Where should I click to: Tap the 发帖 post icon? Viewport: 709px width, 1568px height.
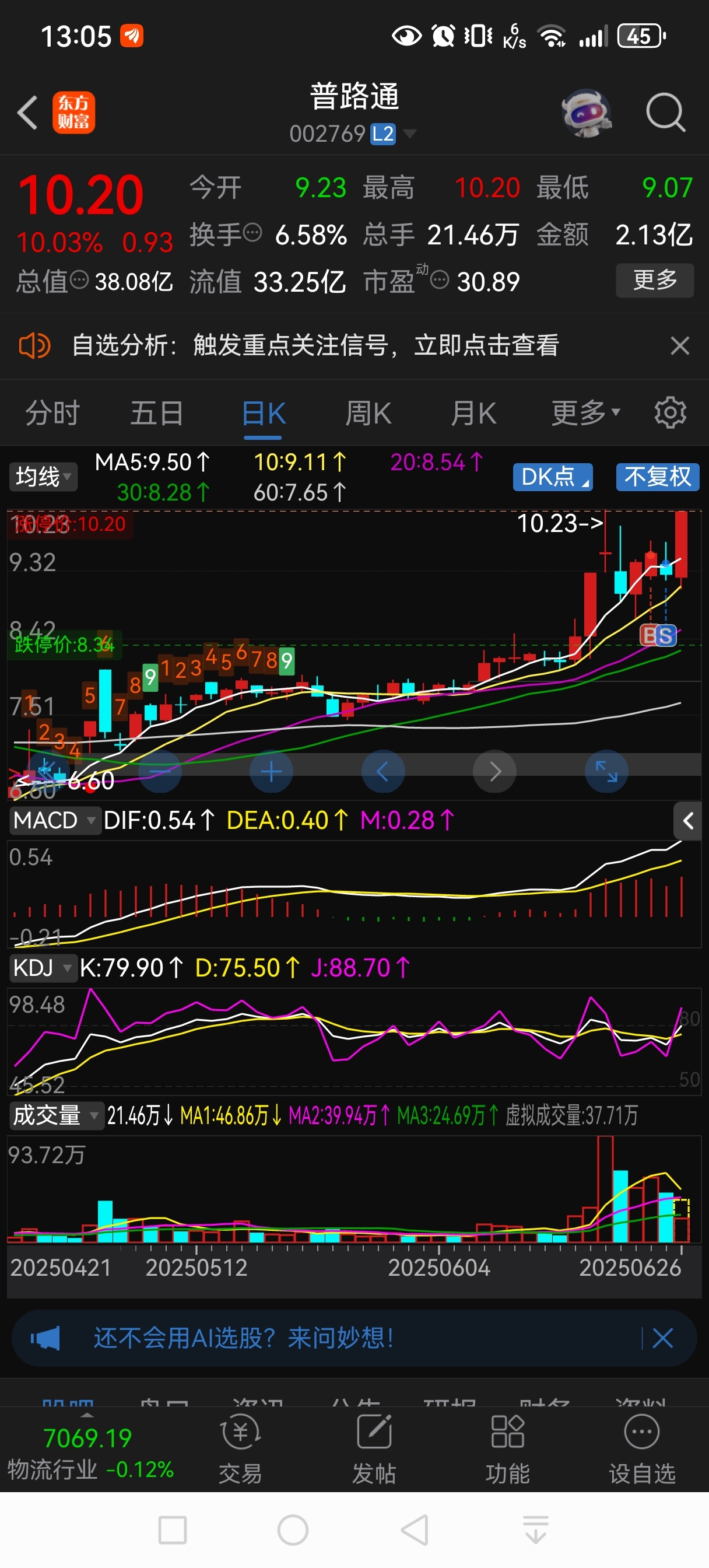coord(374,1448)
